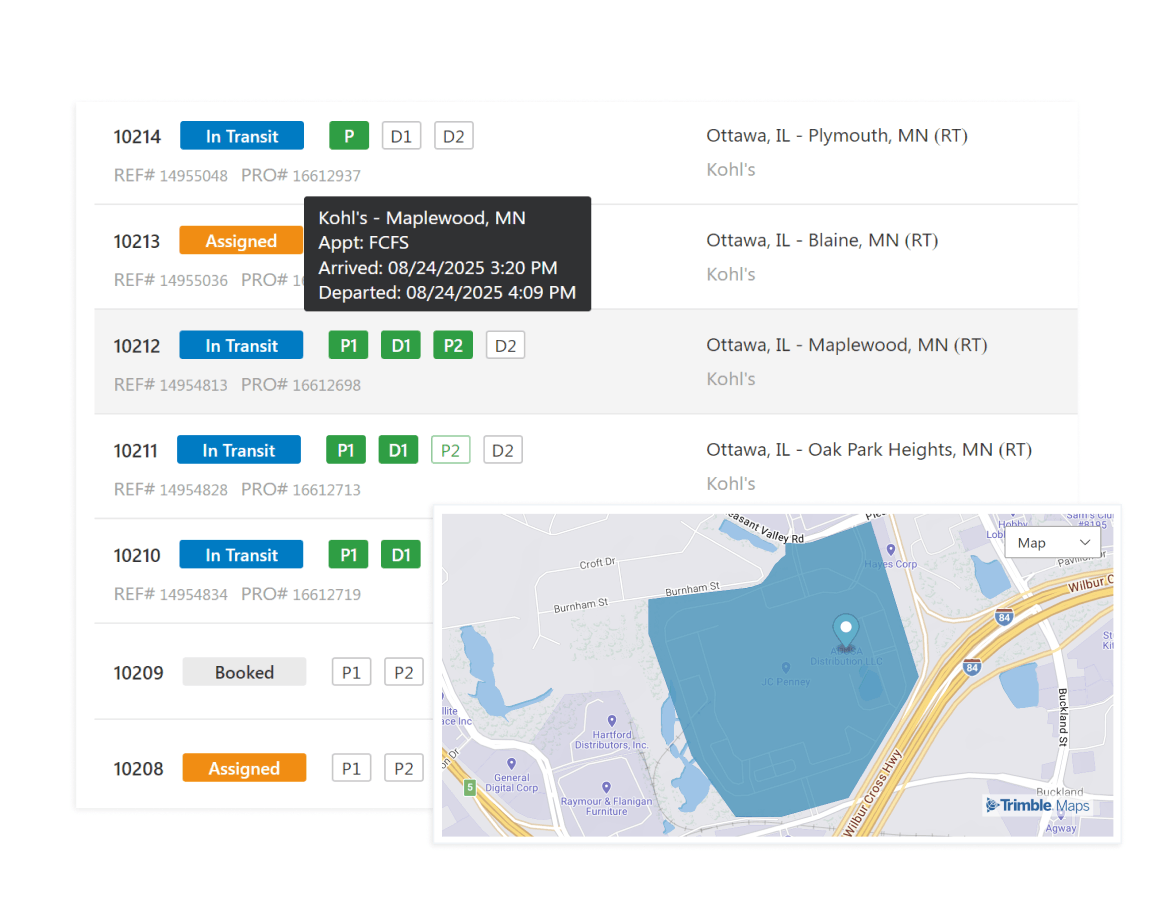The height and width of the screenshot is (910, 1160).
Task: Select load number 10211
Action: point(135,451)
